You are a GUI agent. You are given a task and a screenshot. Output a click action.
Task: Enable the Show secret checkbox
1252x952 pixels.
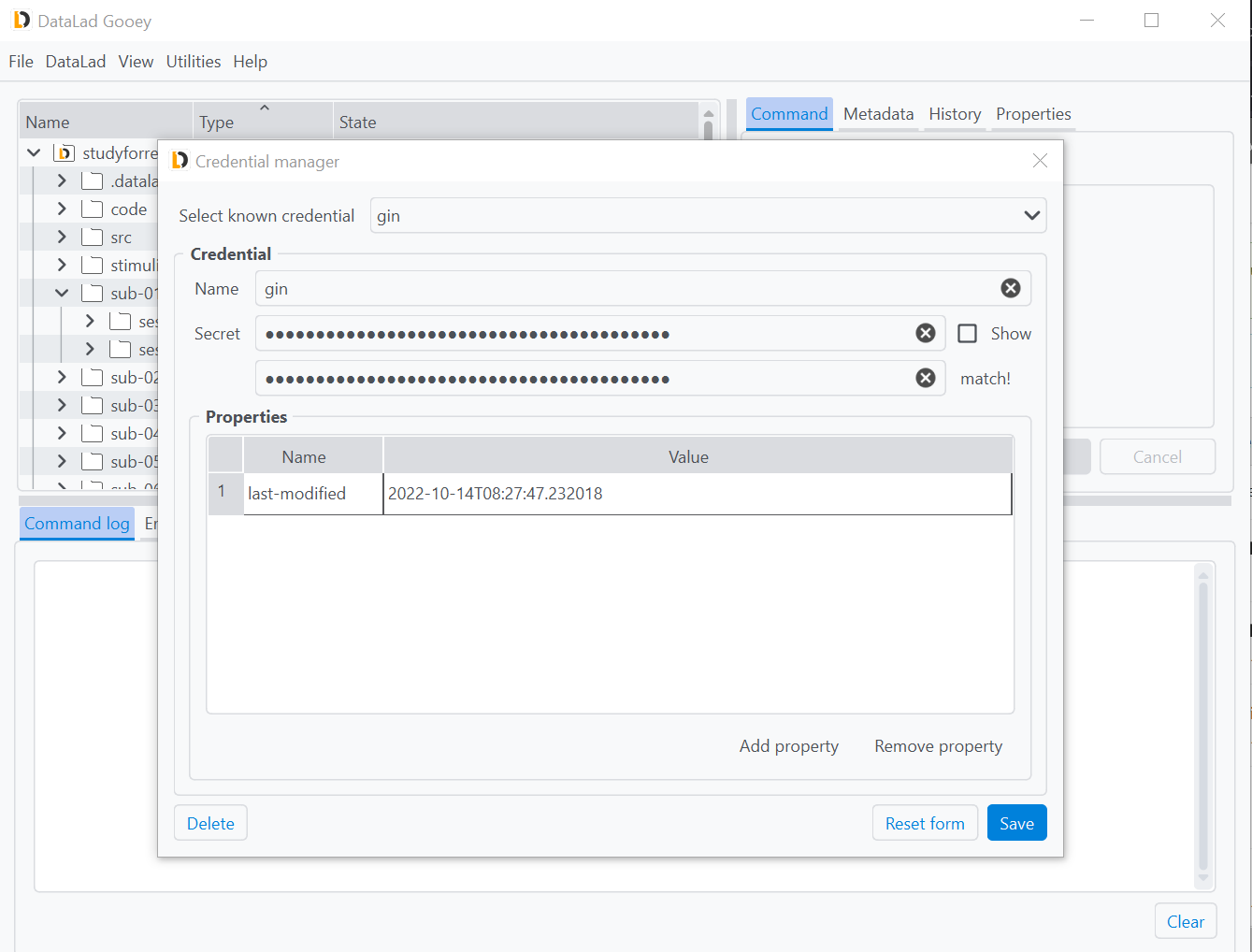click(x=968, y=334)
